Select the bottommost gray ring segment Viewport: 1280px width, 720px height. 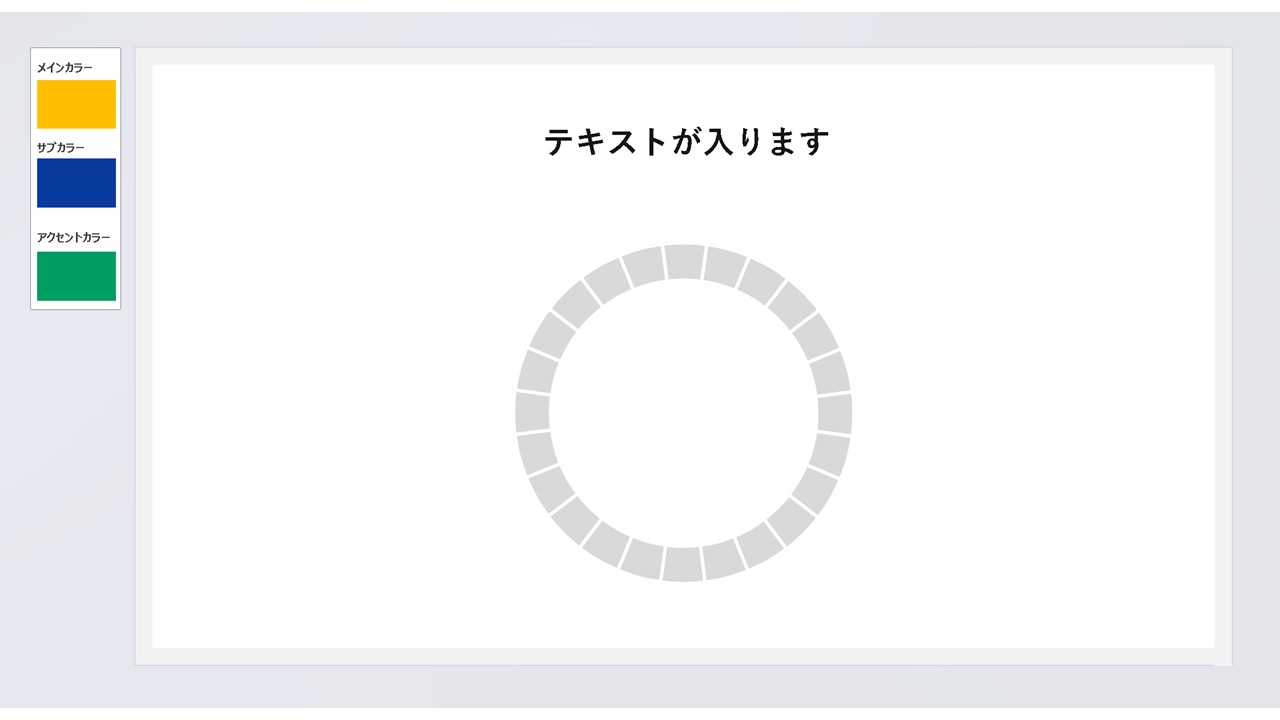point(683,564)
